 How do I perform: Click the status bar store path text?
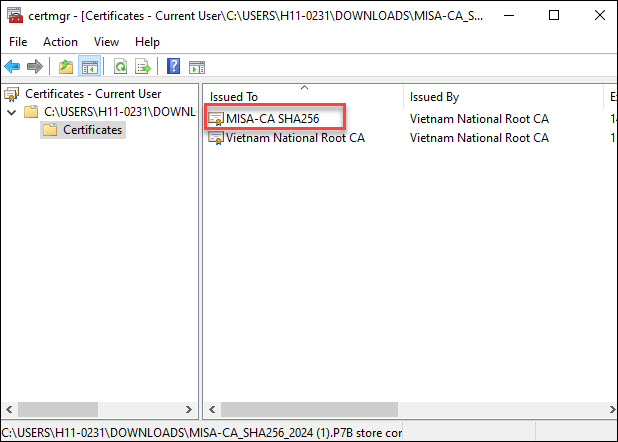click(x=202, y=433)
